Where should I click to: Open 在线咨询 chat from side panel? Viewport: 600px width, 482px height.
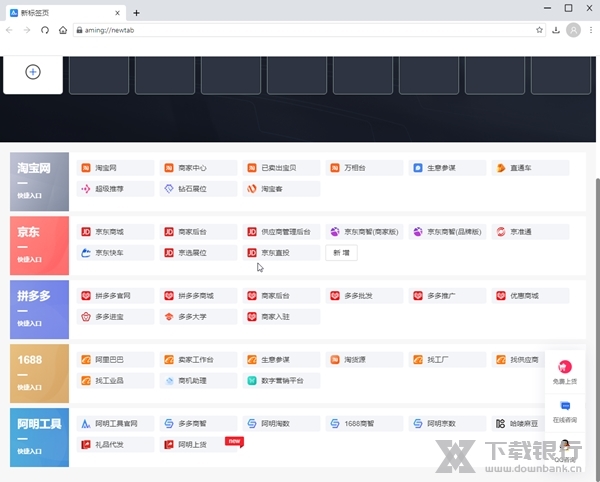click(565, 412)
